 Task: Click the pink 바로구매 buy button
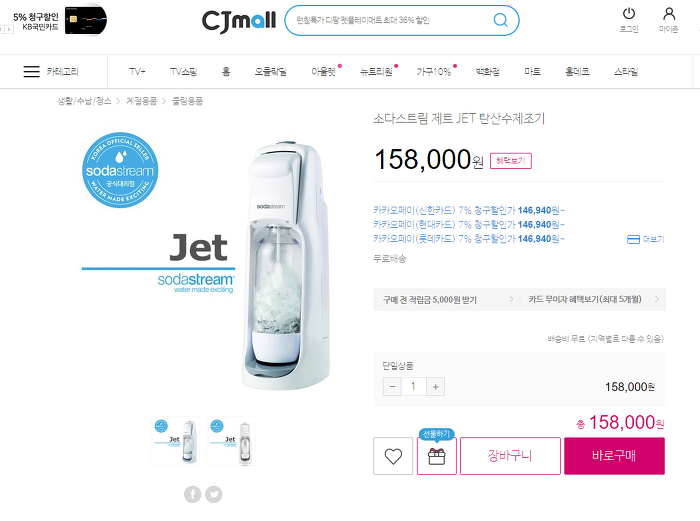614,456
